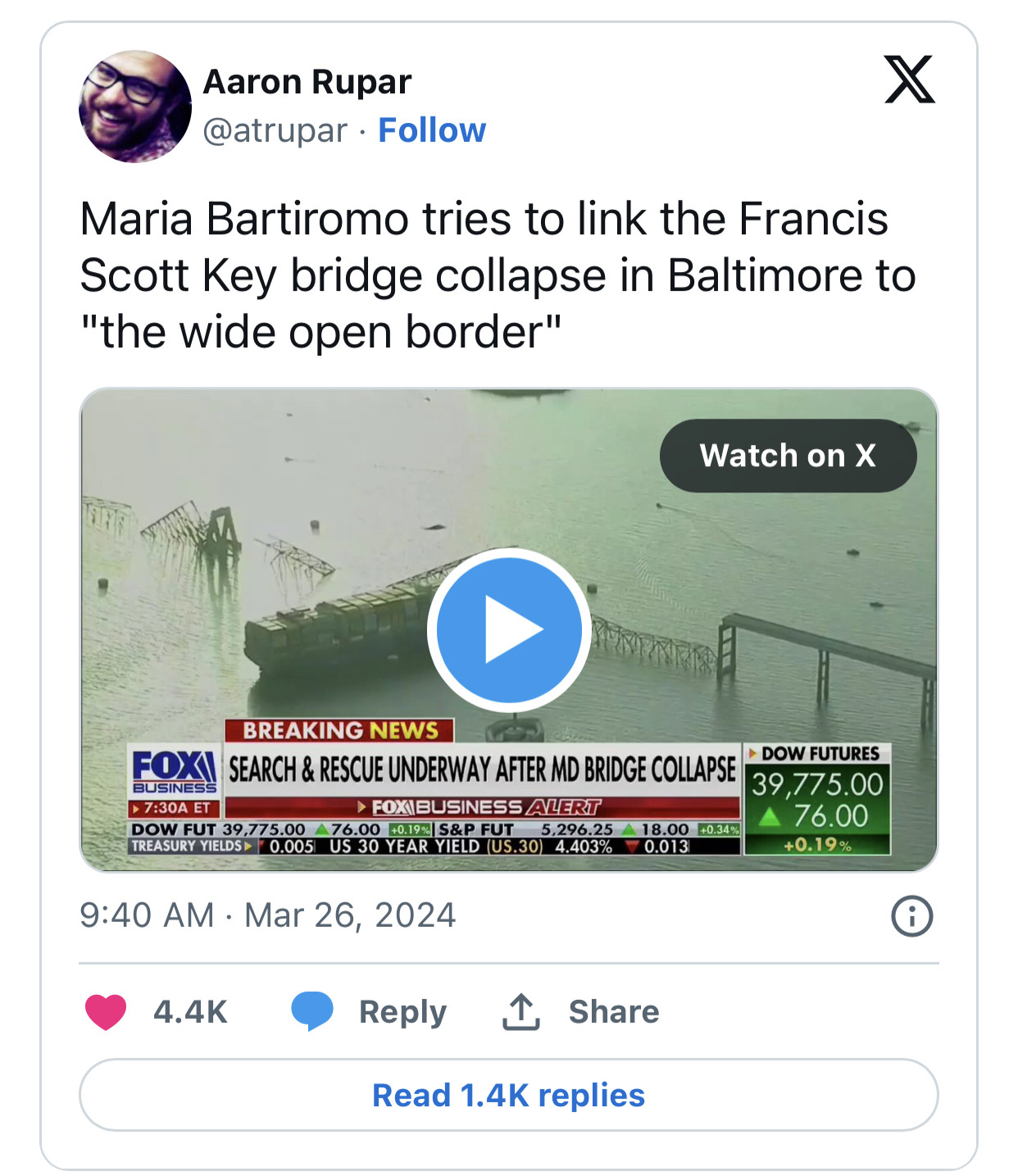
Task: Click the 4.4K likes count
Action: click(190, 1012)
